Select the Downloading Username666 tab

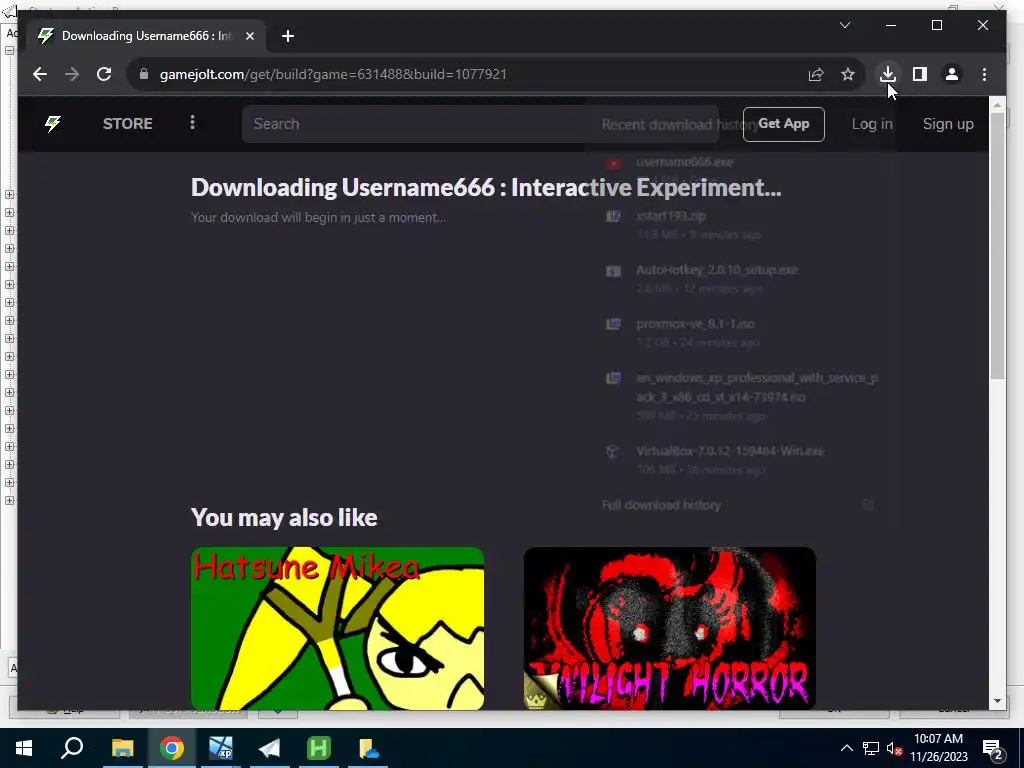coord(146,36)
